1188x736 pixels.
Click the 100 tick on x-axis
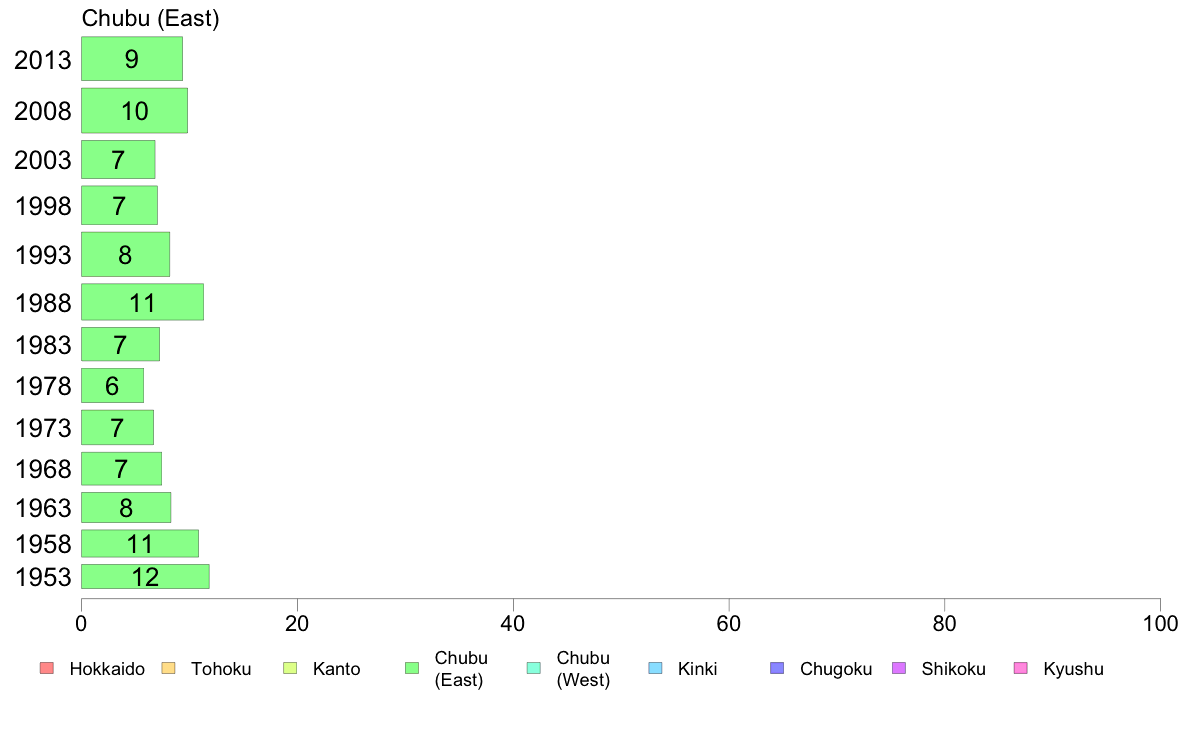point(1160,623)
